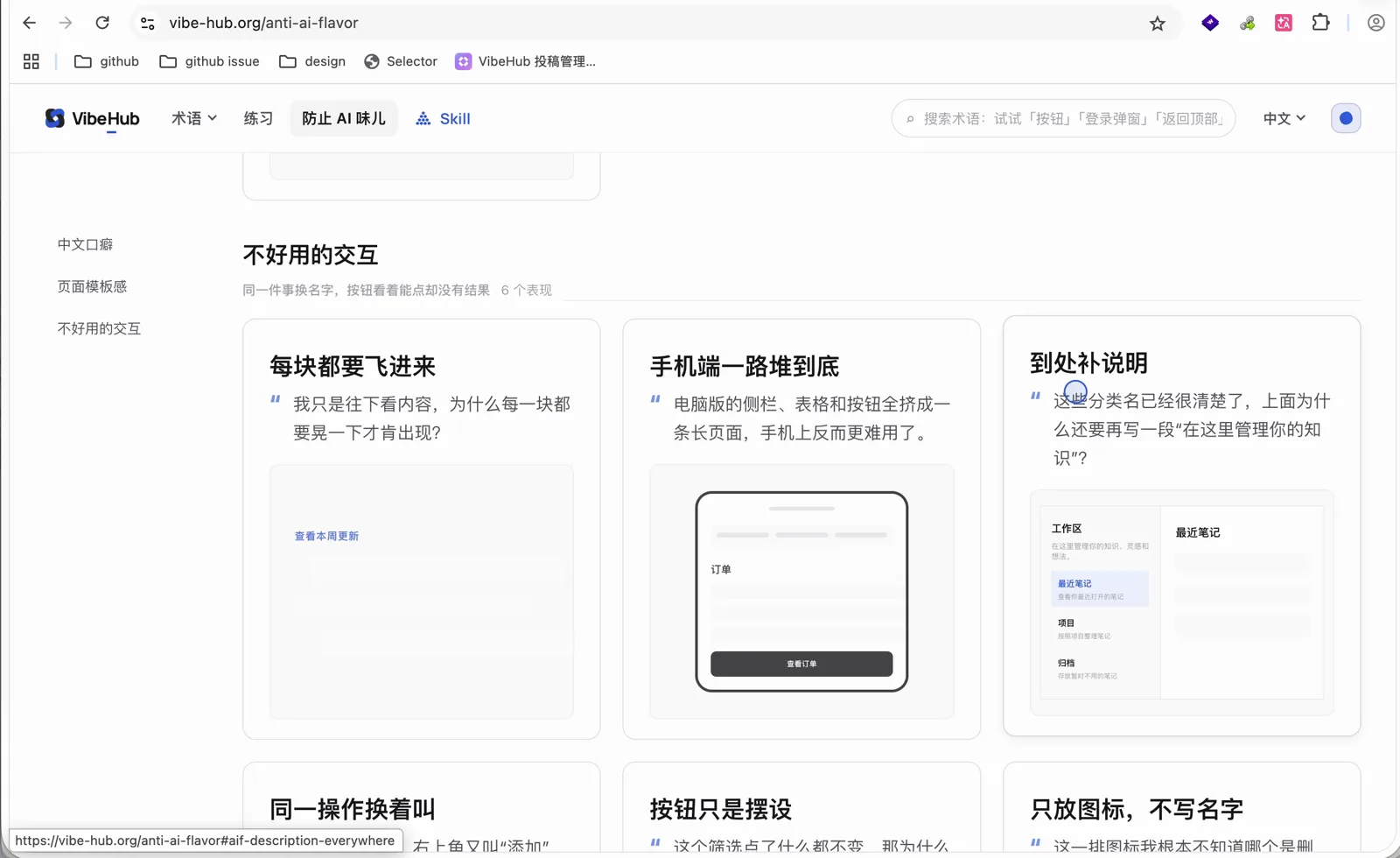This screenshot has width=1400, height=858.
Task: Go forward to the next page
Action: coord(66,23)
